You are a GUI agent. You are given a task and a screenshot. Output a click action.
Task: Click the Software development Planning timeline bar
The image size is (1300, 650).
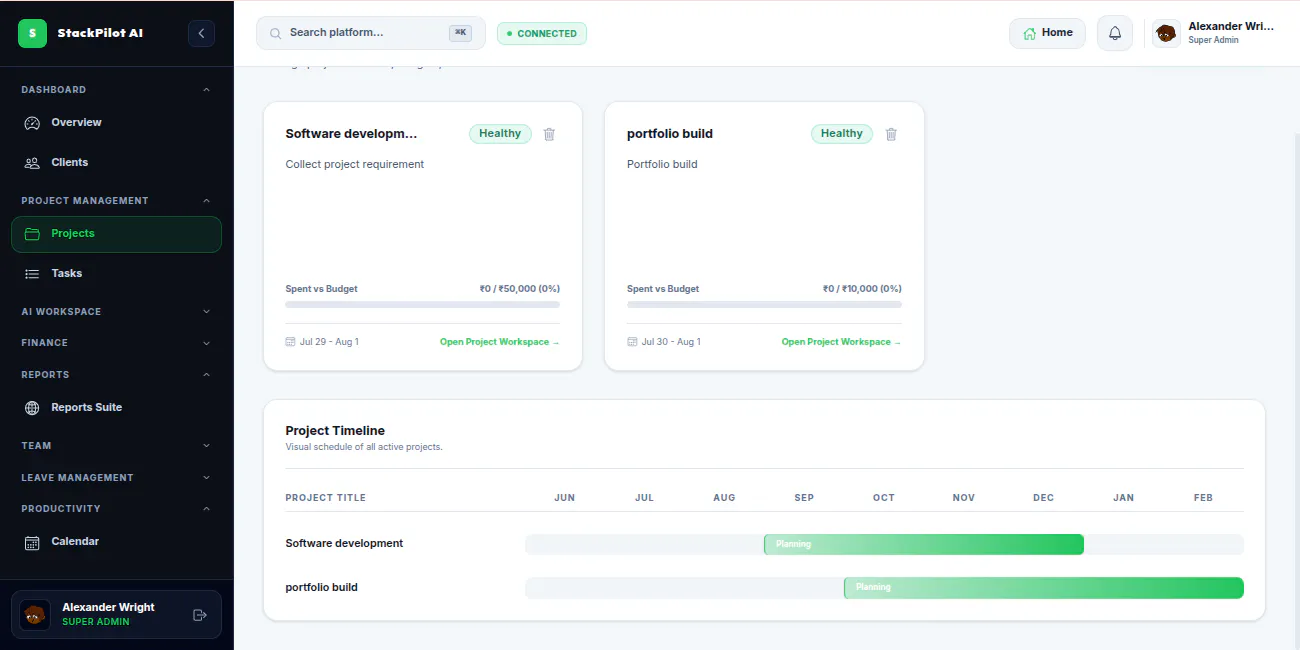click(924, 544)
